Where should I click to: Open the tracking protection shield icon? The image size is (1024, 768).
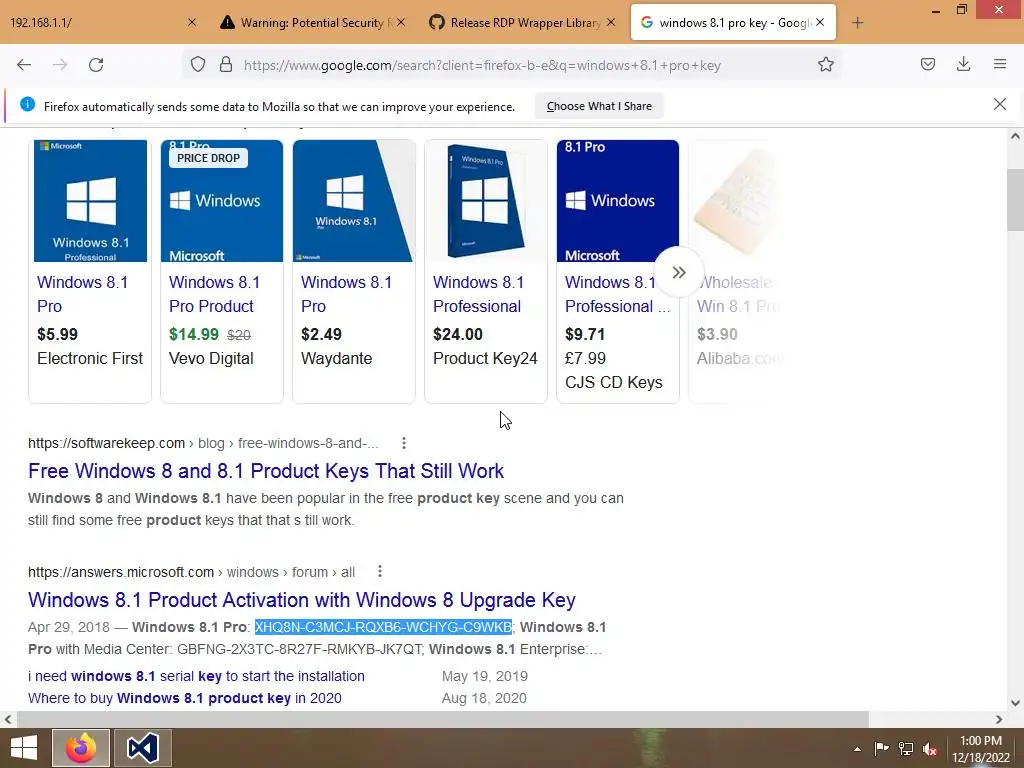click(198, 64)
